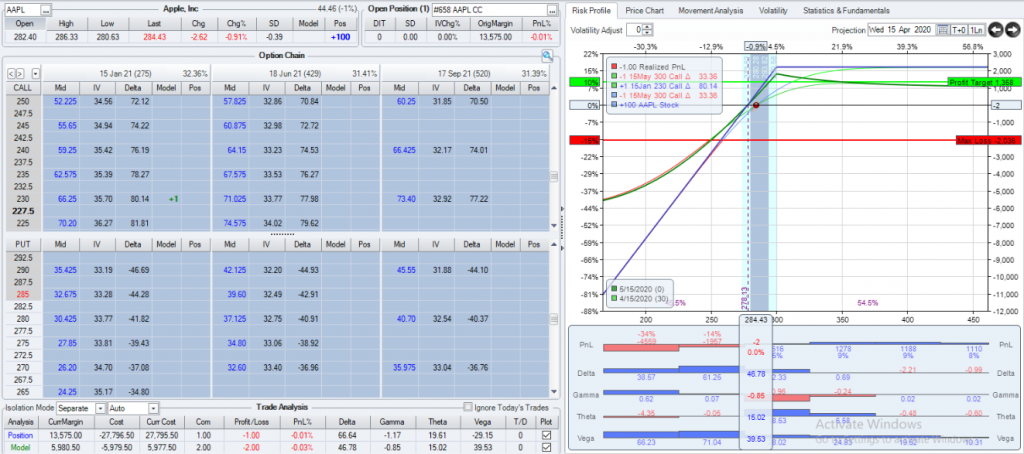
Task: Click the Theta value 15.02 in greeks panel
Action: click(755, 417)
